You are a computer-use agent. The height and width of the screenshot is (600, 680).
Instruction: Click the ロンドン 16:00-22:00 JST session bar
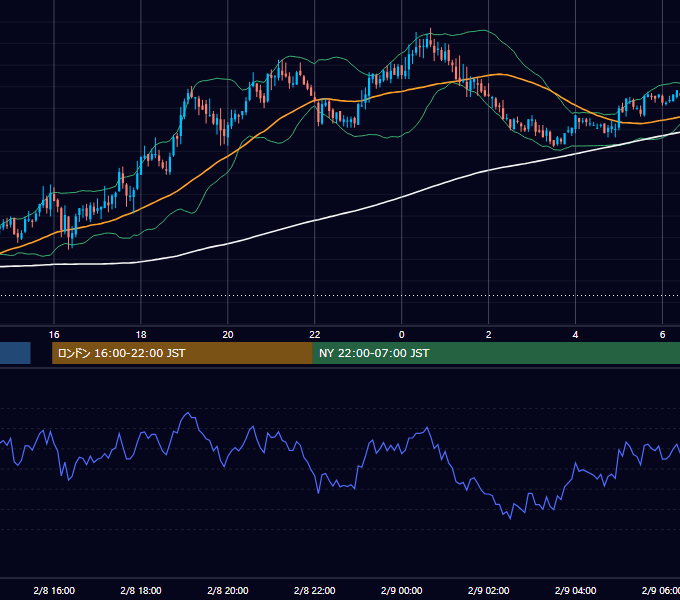pyautogui.click(x=182, y=353)
